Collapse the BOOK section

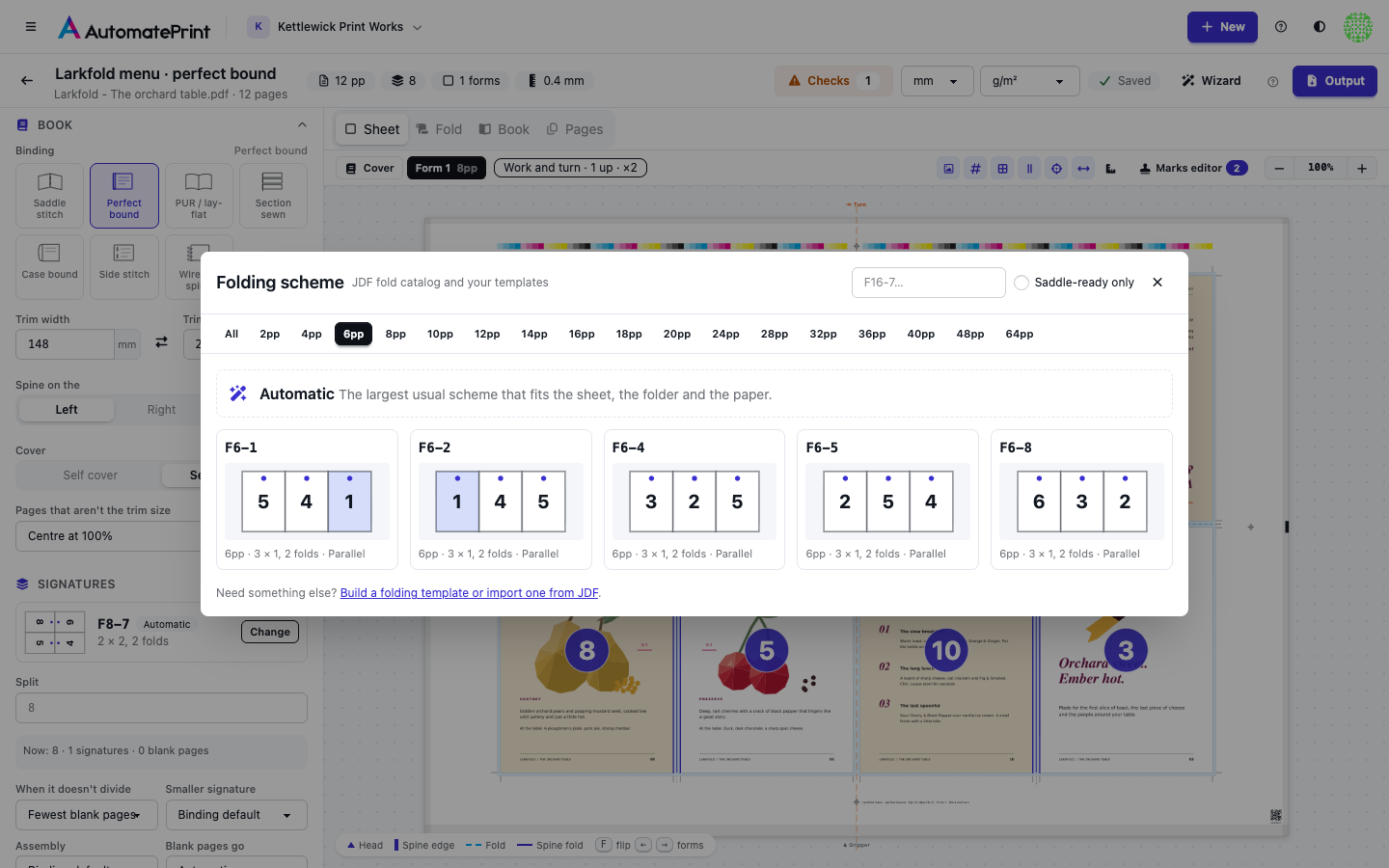(302, 125)
